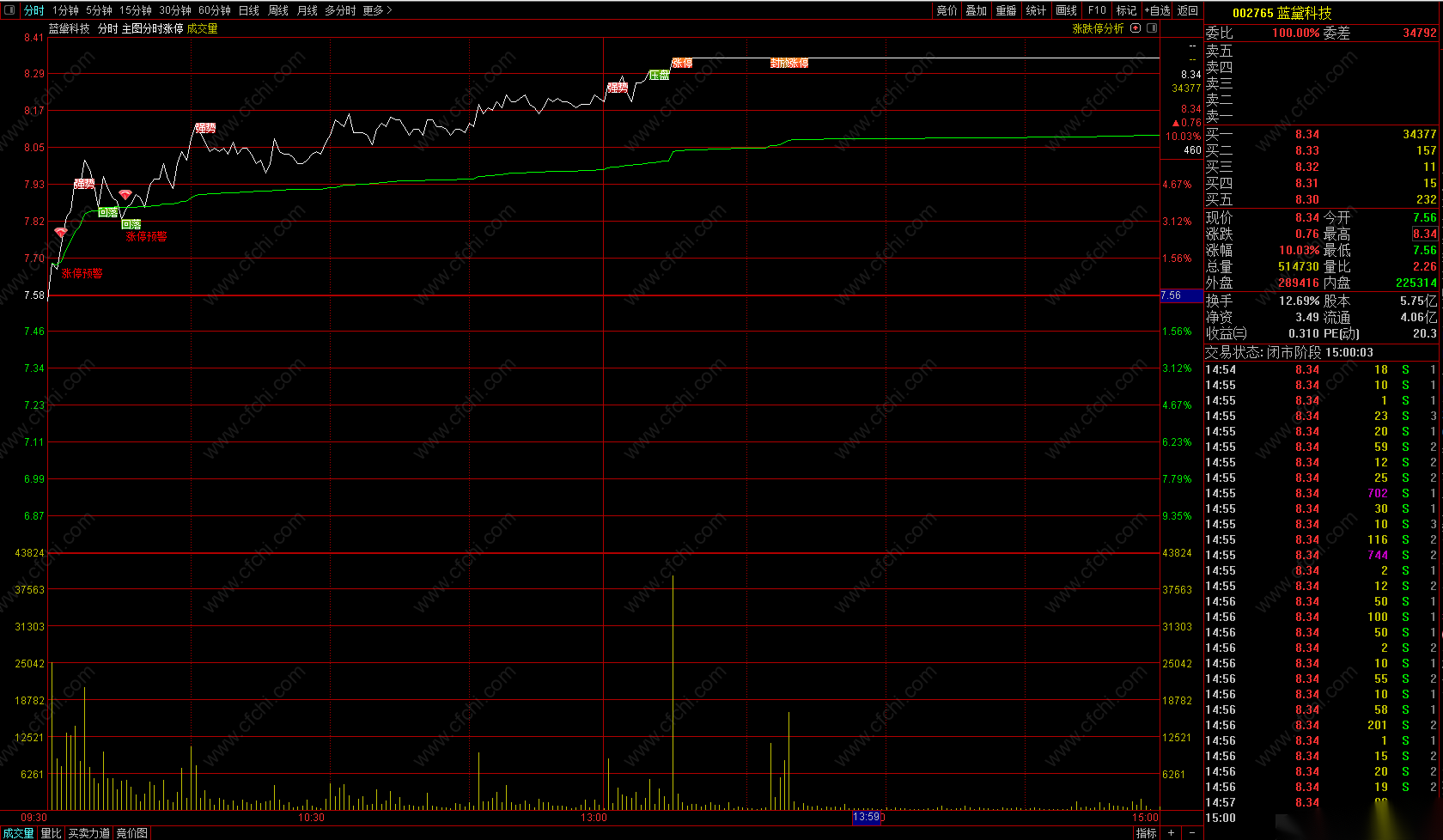Add stock with +自选 button

pos(1157,10)
